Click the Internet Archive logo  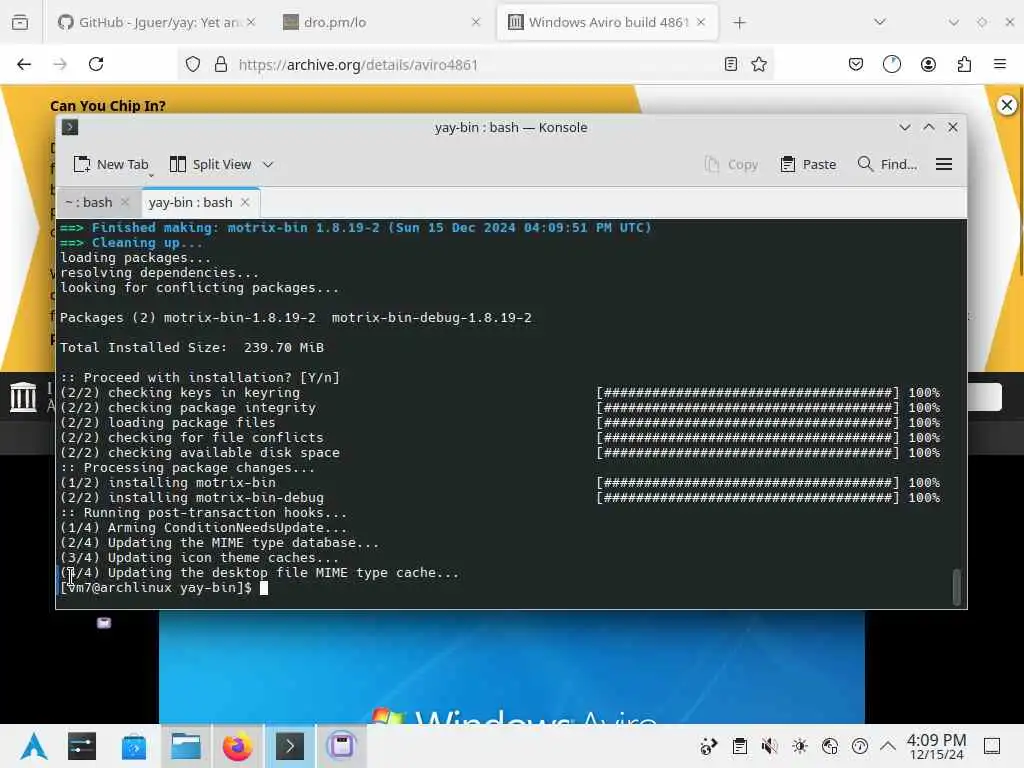point(24,397)
